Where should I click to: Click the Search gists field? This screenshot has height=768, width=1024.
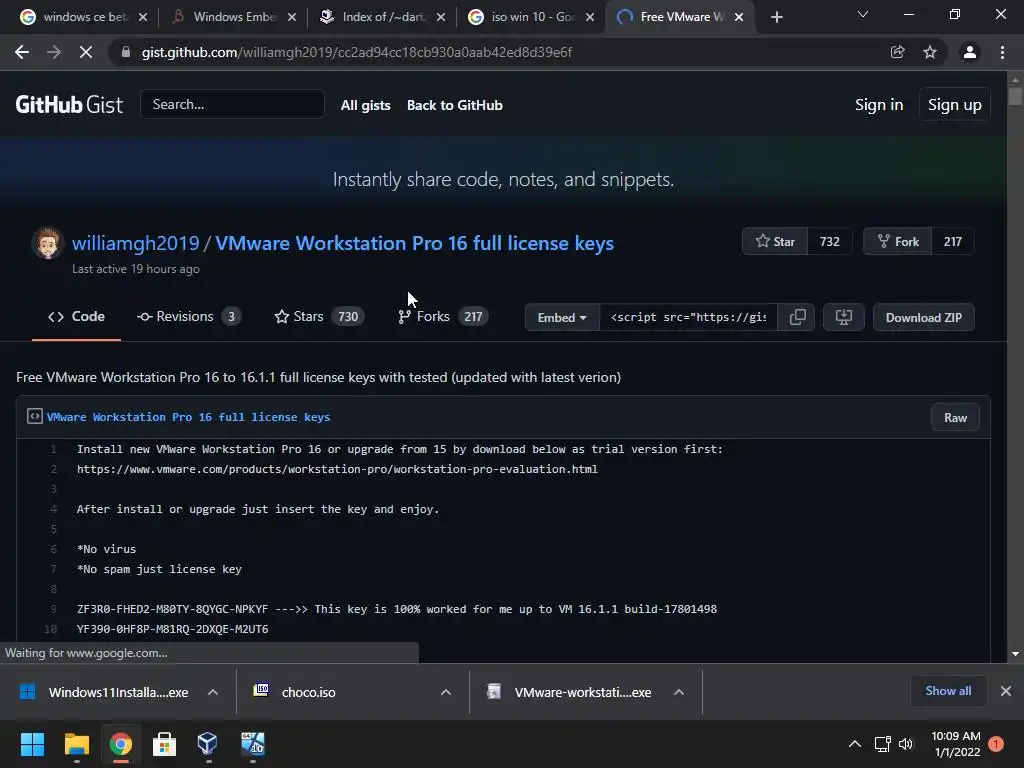point(232,104)
